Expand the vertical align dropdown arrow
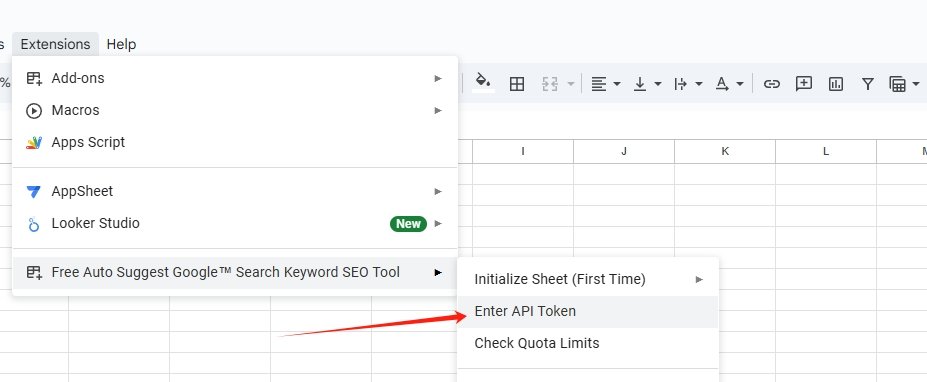This screenshot has height=382, width=927. click(657, 84)
